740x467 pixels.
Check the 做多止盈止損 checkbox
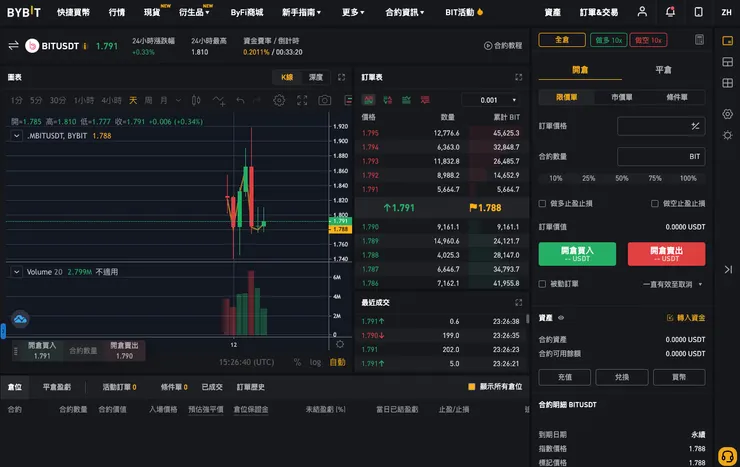542,203
